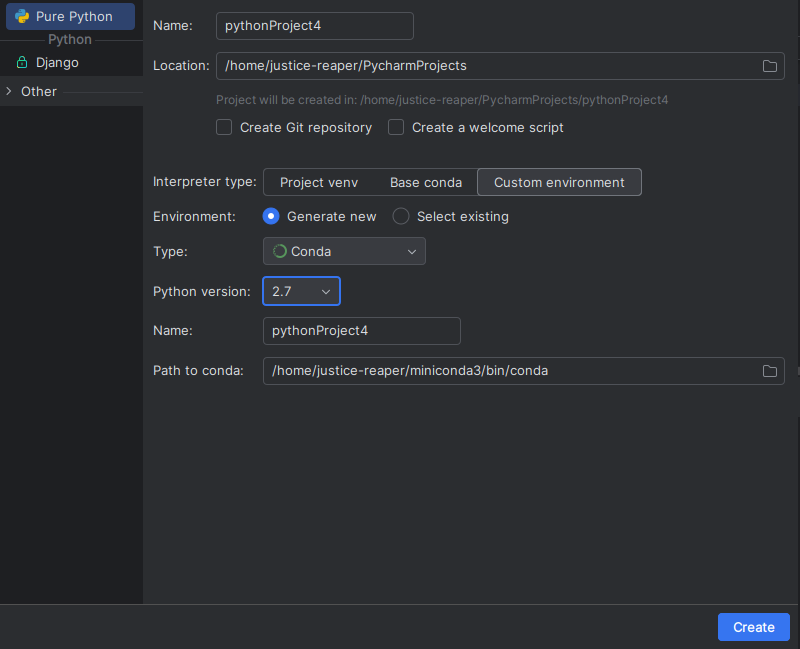Edit the Path to conda field

tap(523, 371)
